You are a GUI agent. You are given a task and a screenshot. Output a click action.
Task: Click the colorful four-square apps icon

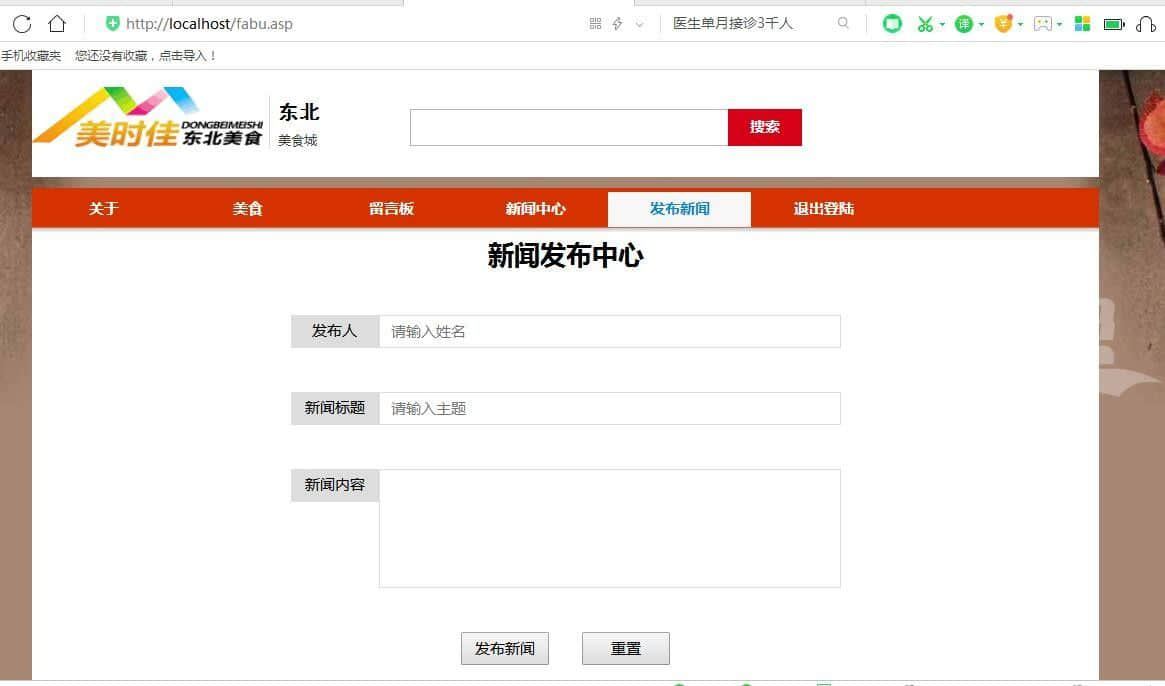[x=1082, y=23]
